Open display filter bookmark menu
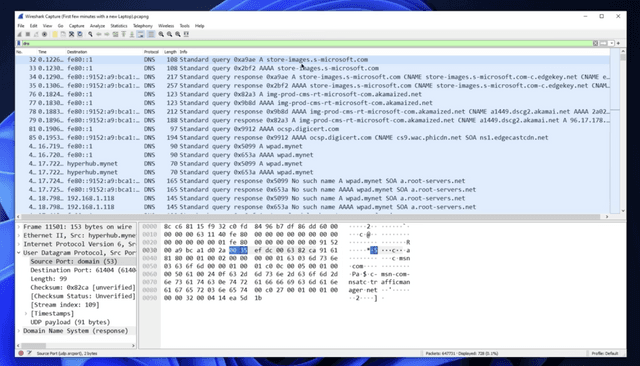Screen dimensions: 640x366 click(x=19, y=43)
